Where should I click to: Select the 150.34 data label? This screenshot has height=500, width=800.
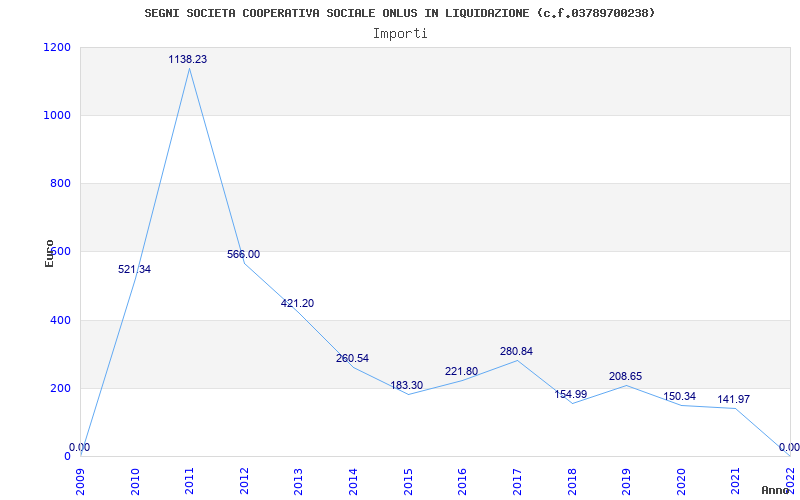point(680,396)
